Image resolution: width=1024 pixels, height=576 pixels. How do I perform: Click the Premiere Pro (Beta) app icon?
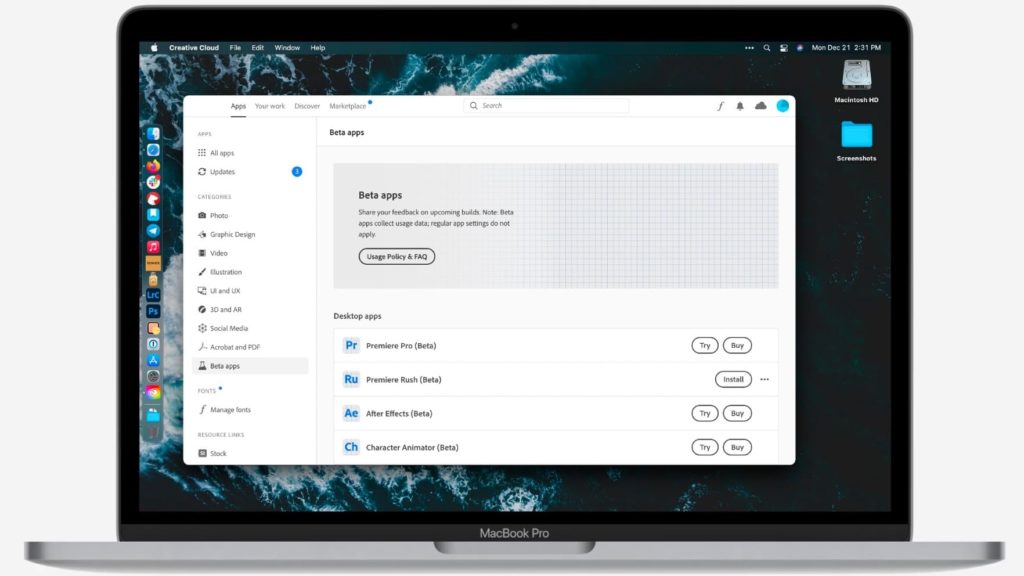(351, 345)
